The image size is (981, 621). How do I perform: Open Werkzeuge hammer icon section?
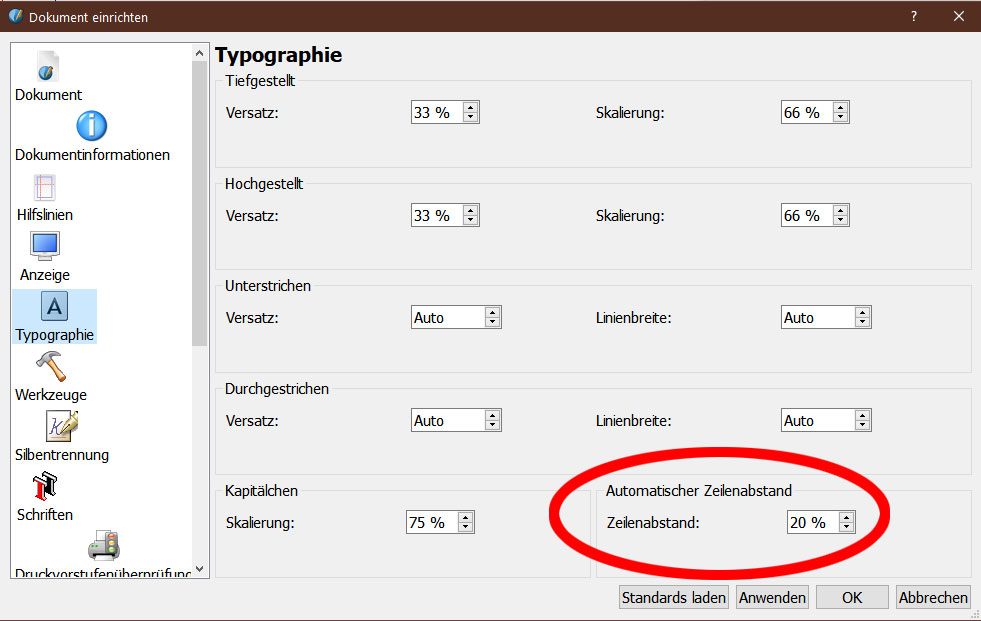pos(50,366)
